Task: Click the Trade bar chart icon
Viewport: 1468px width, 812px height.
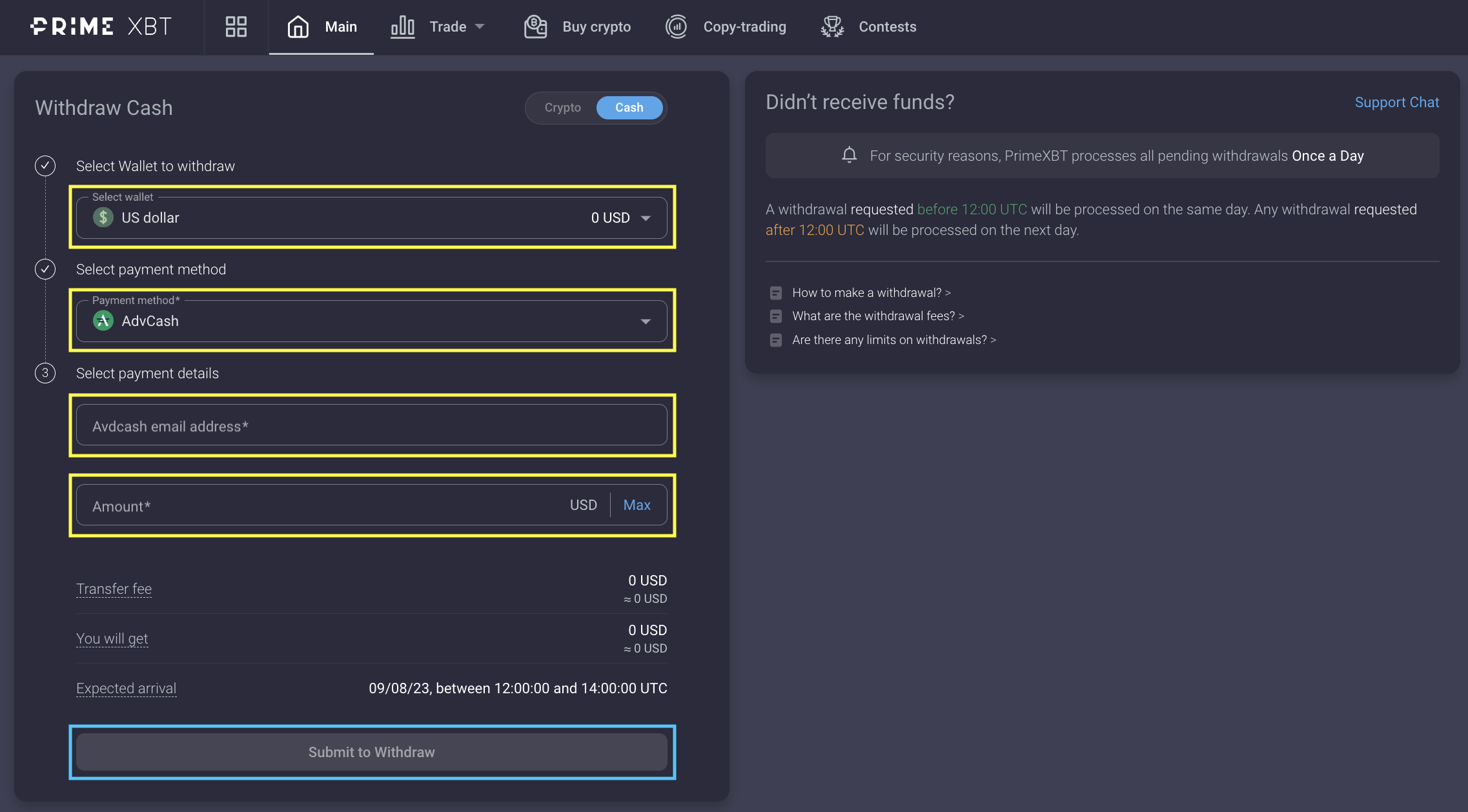Action: (402, 26)
